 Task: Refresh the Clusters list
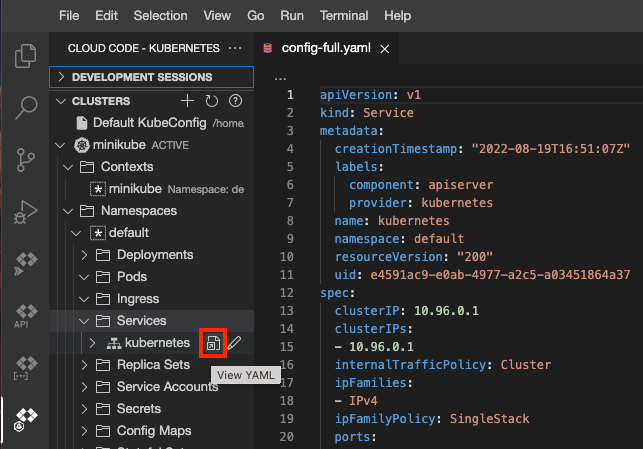coord(211,101)
